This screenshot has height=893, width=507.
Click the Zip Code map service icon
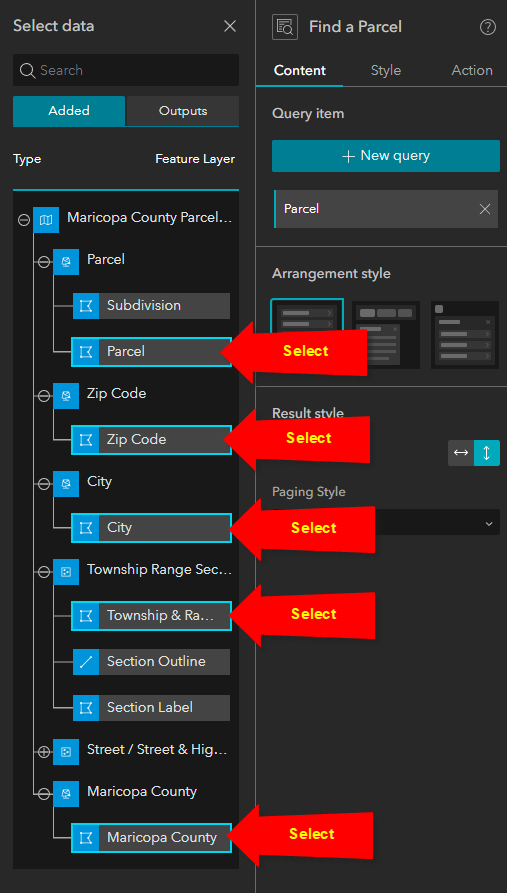66,396
